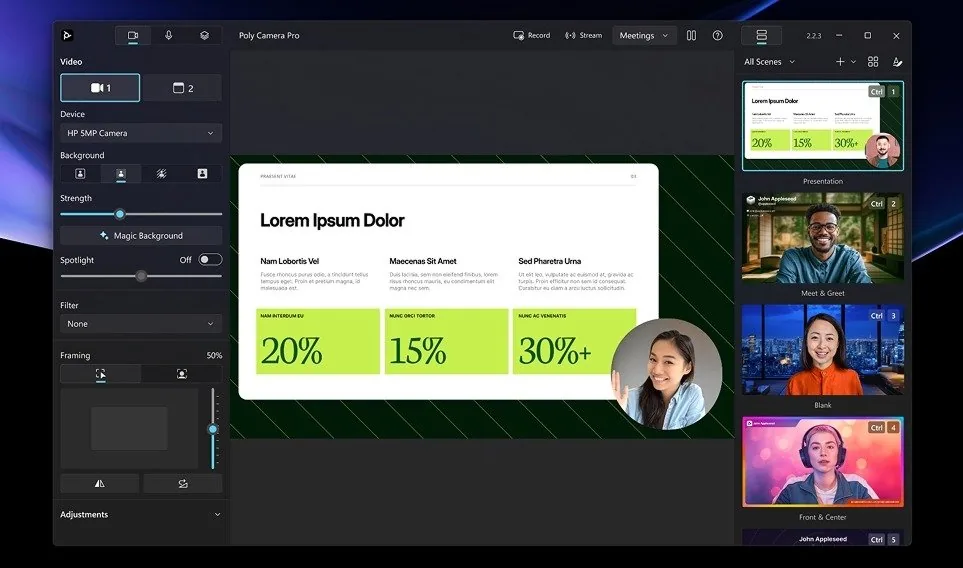Click the Lorem Ipsum Dolor slide preview
963x568 pixels.
click(x=448, y=281)
